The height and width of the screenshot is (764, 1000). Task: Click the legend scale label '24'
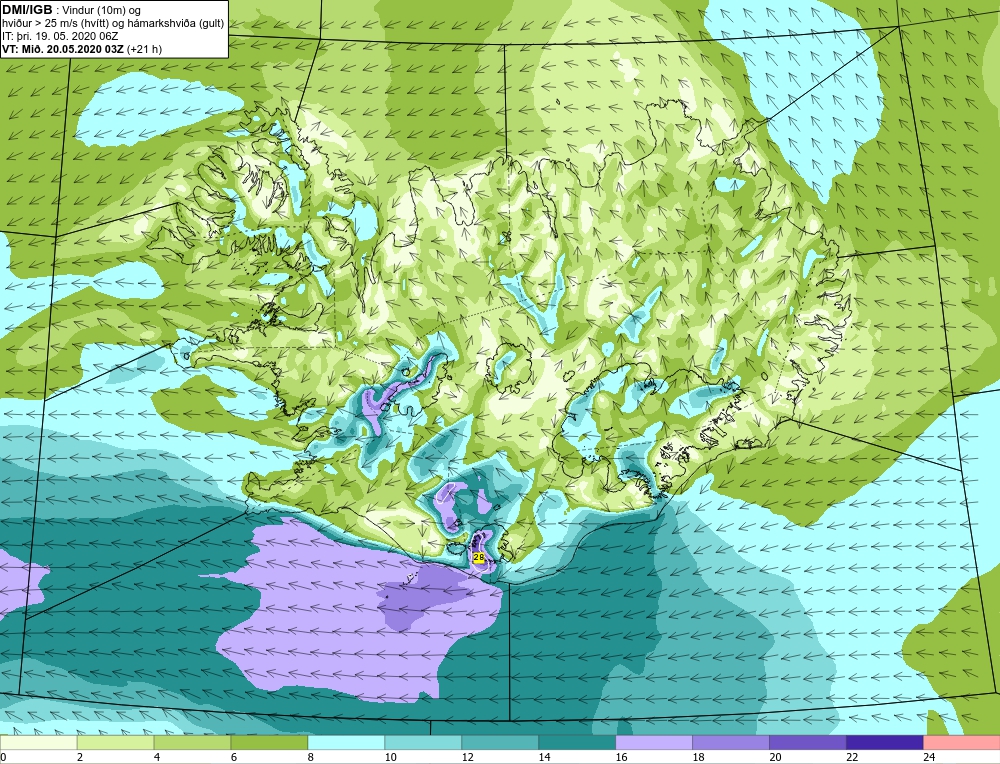(x=929, y=757)
